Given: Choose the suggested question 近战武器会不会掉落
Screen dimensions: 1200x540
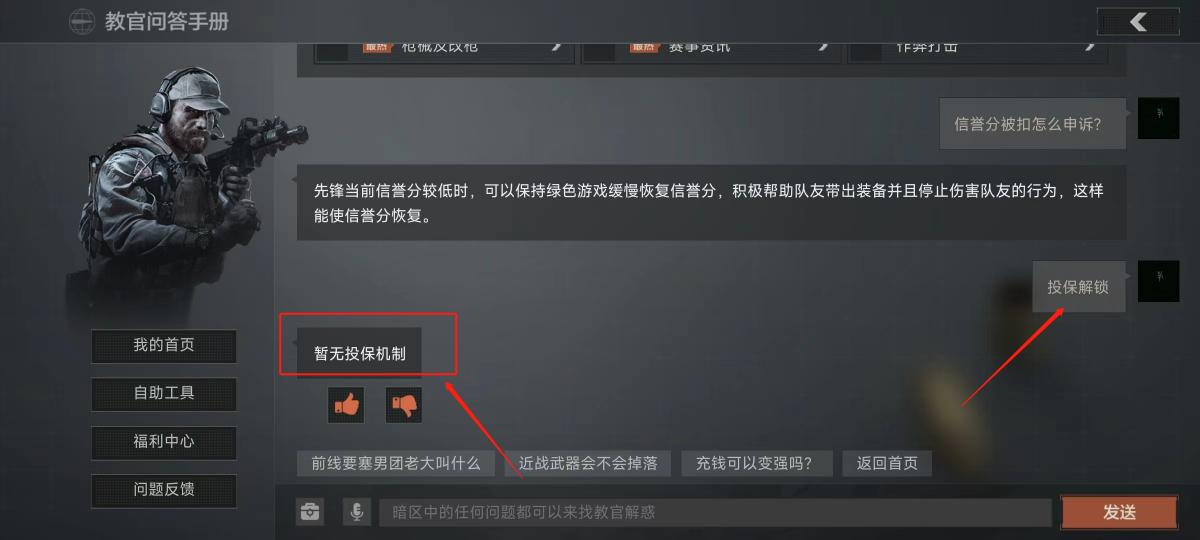Looking at the screenshot, I should [x=588, y=464].
